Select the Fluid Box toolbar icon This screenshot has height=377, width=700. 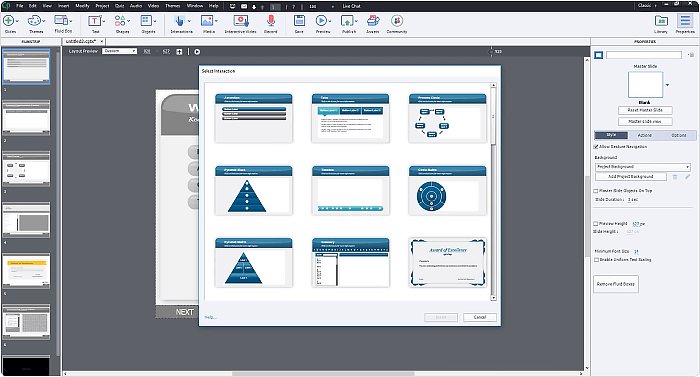tap(60, 20)
